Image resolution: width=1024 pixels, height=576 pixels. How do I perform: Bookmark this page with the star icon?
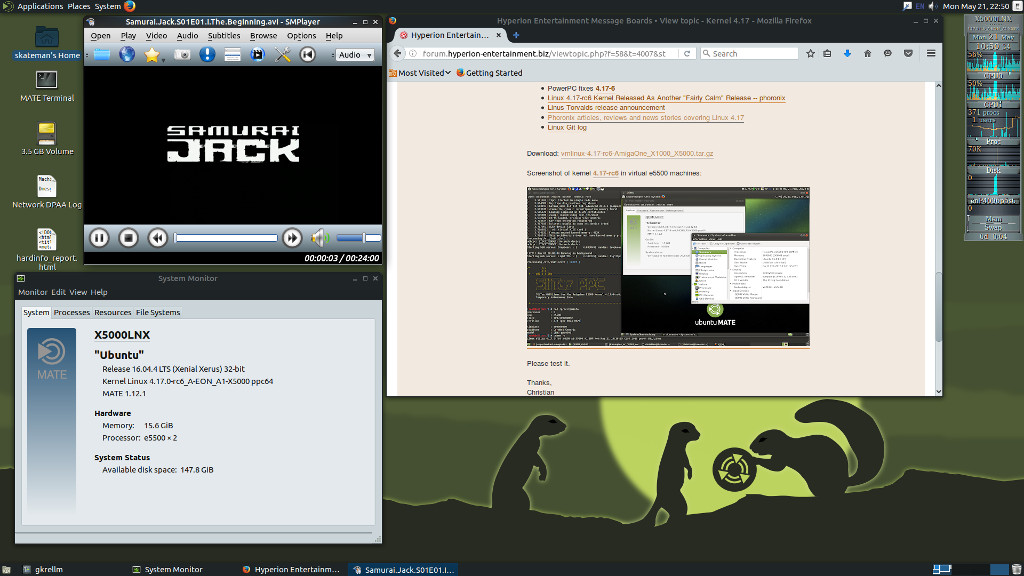[x=810, y=54]
